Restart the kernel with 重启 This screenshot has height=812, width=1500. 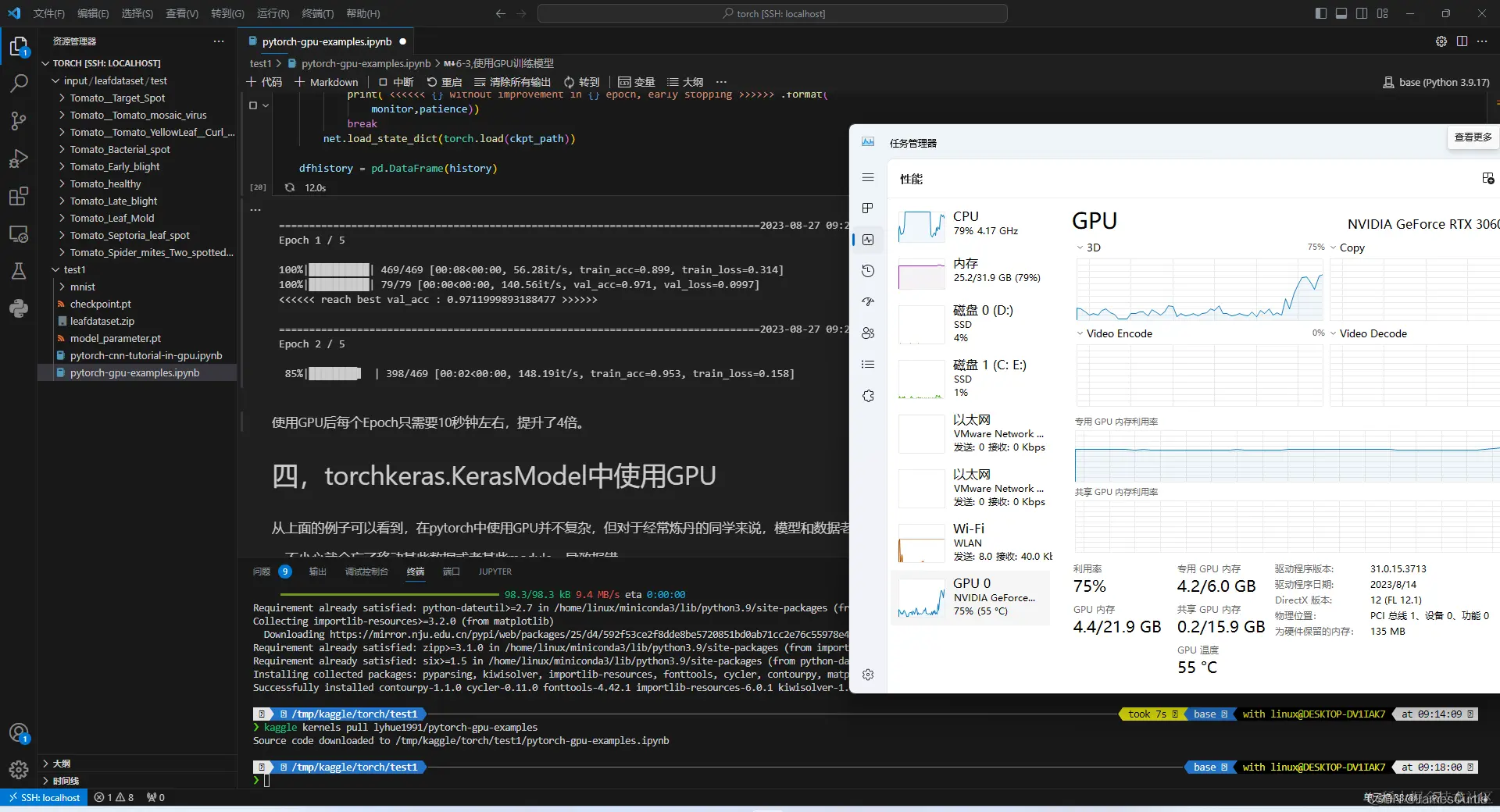pyautogui.click(x=444, y=82)
